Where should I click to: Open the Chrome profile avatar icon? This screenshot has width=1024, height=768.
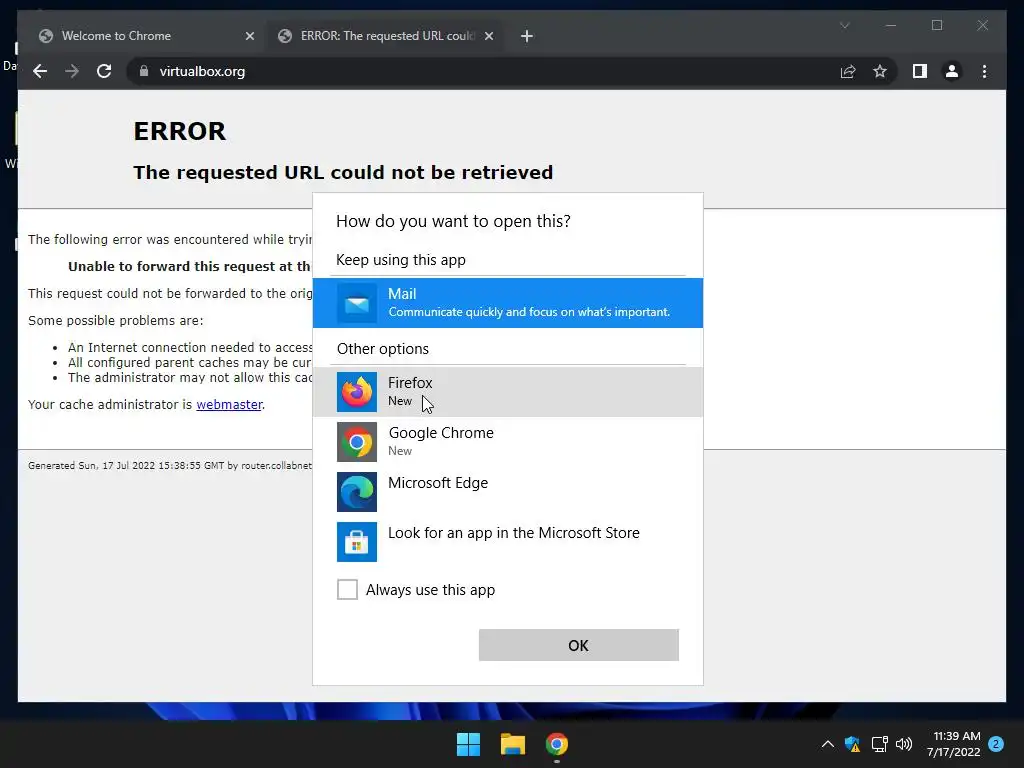tap(952, 71)
